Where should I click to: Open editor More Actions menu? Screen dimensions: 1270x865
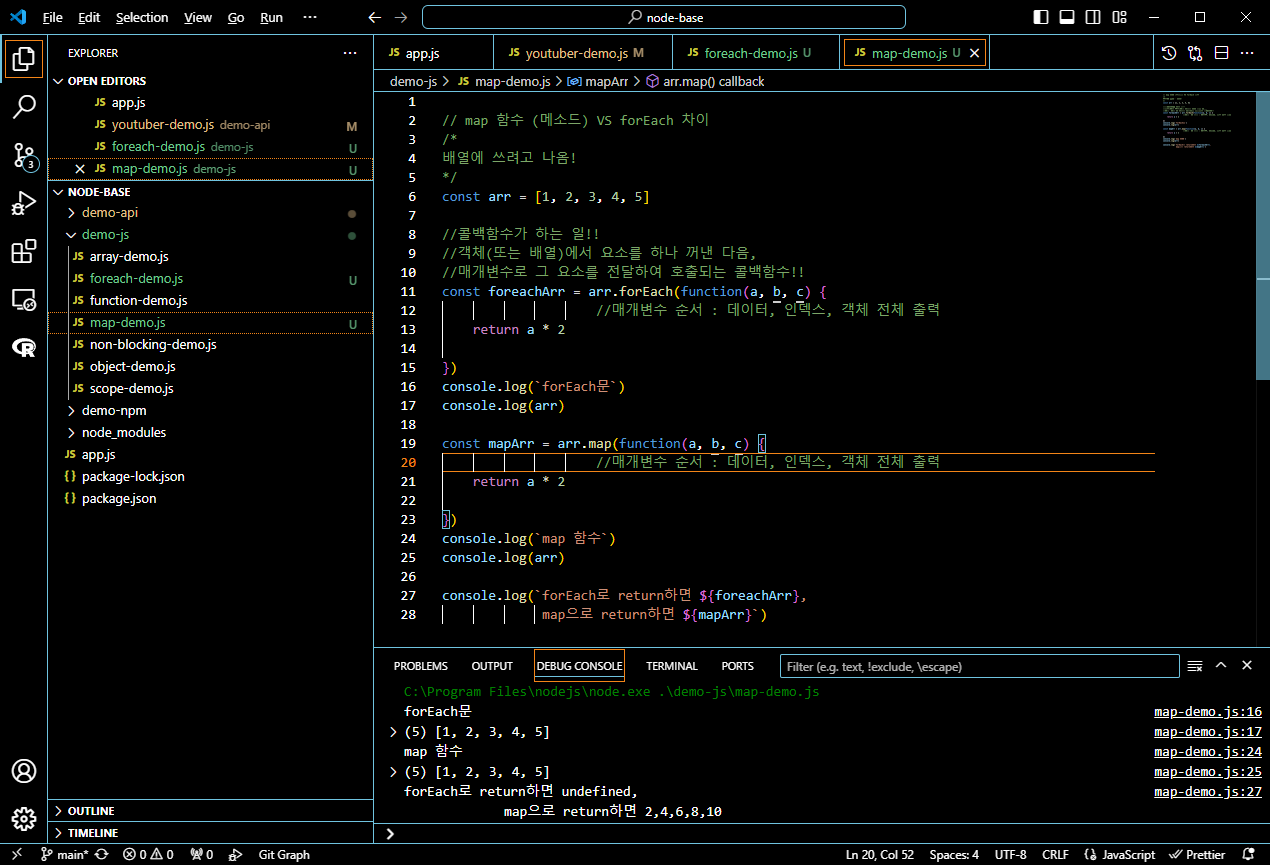[1247, 53]
